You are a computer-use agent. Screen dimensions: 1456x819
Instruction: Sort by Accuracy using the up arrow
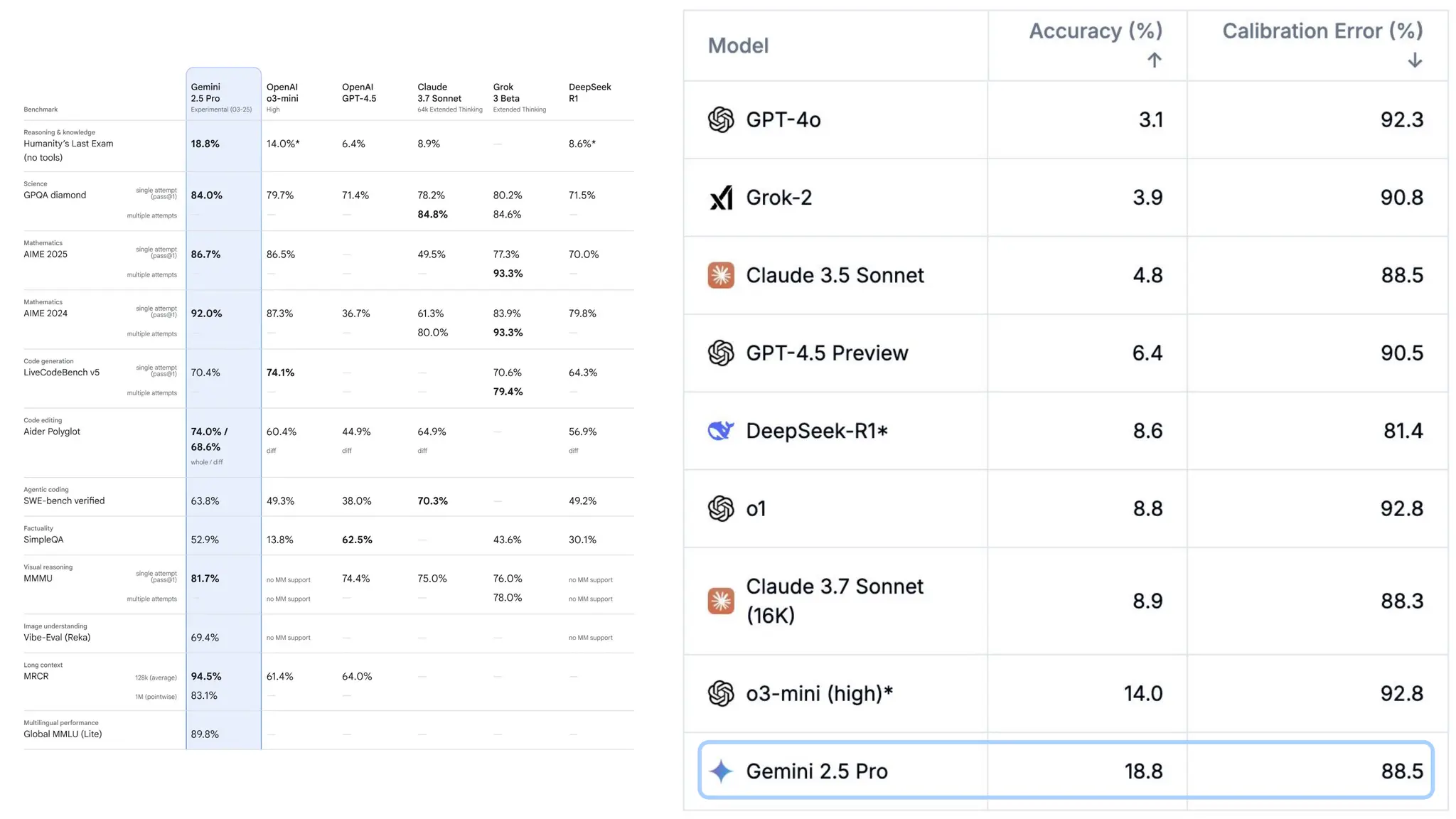(1154, 60)
